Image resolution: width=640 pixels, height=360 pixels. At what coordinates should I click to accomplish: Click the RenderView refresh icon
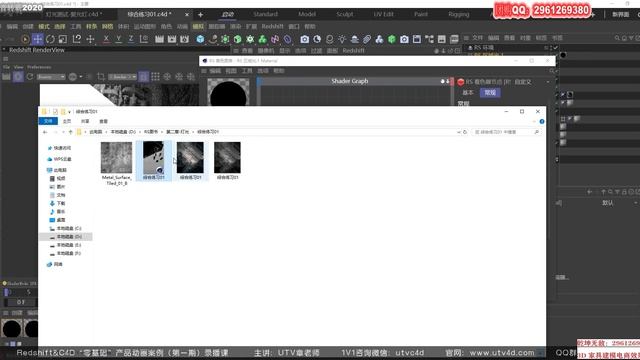point(30,77)
